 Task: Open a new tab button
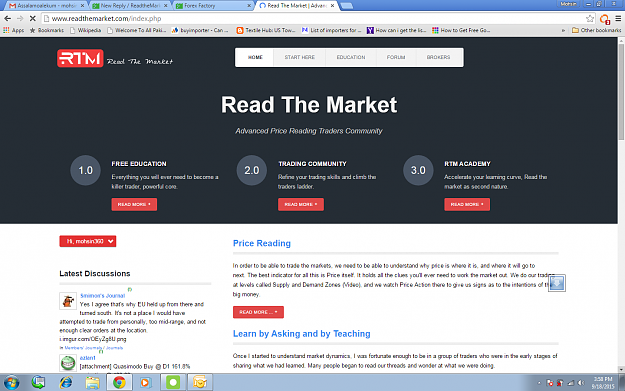coord(346,6)
